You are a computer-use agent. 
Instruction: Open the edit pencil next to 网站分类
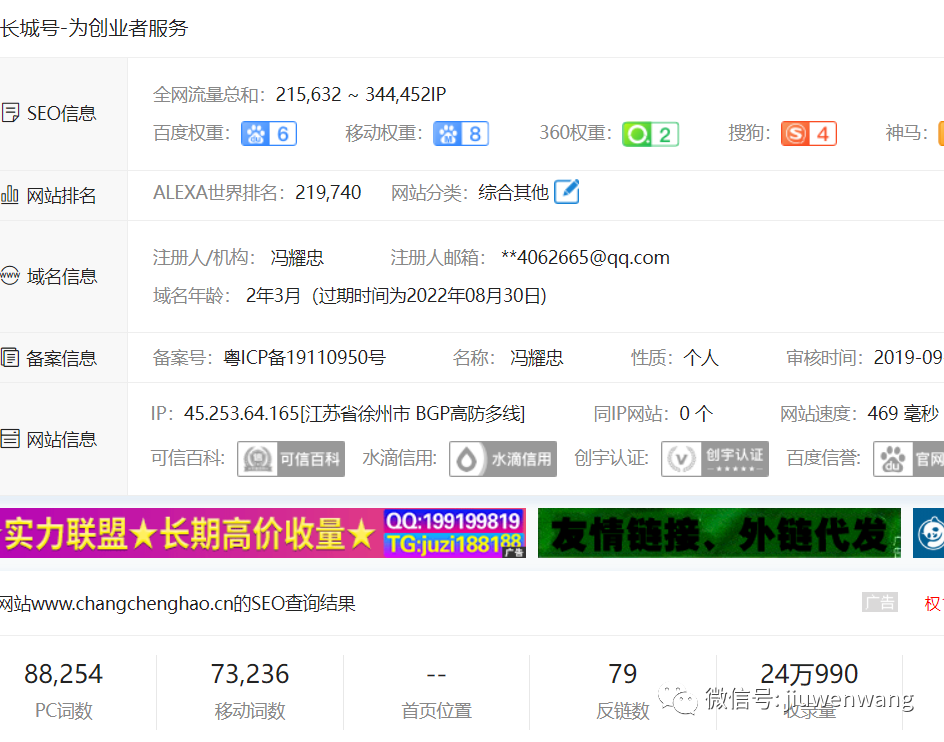566,192
